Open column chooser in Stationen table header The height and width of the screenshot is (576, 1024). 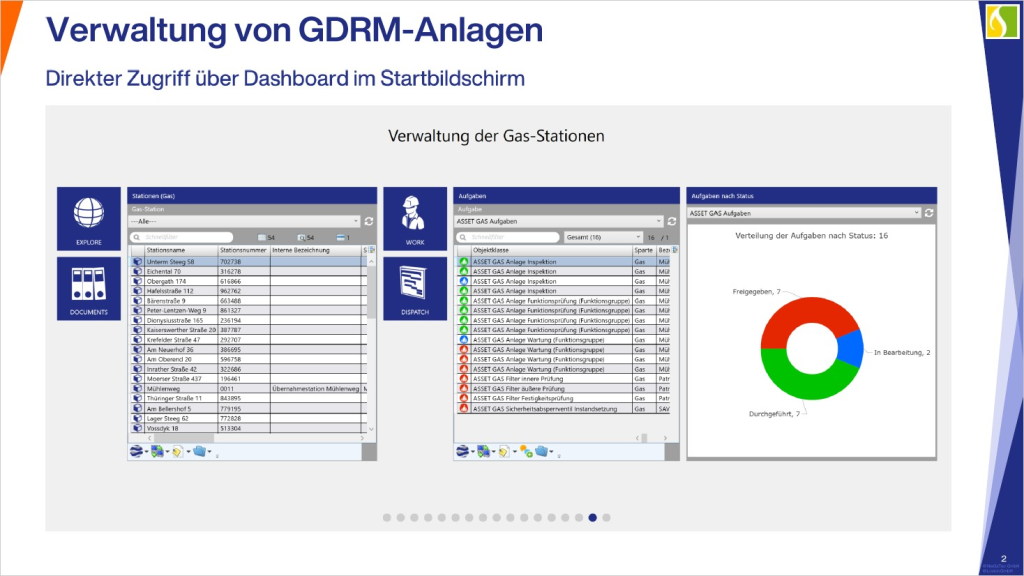[371, 249]
